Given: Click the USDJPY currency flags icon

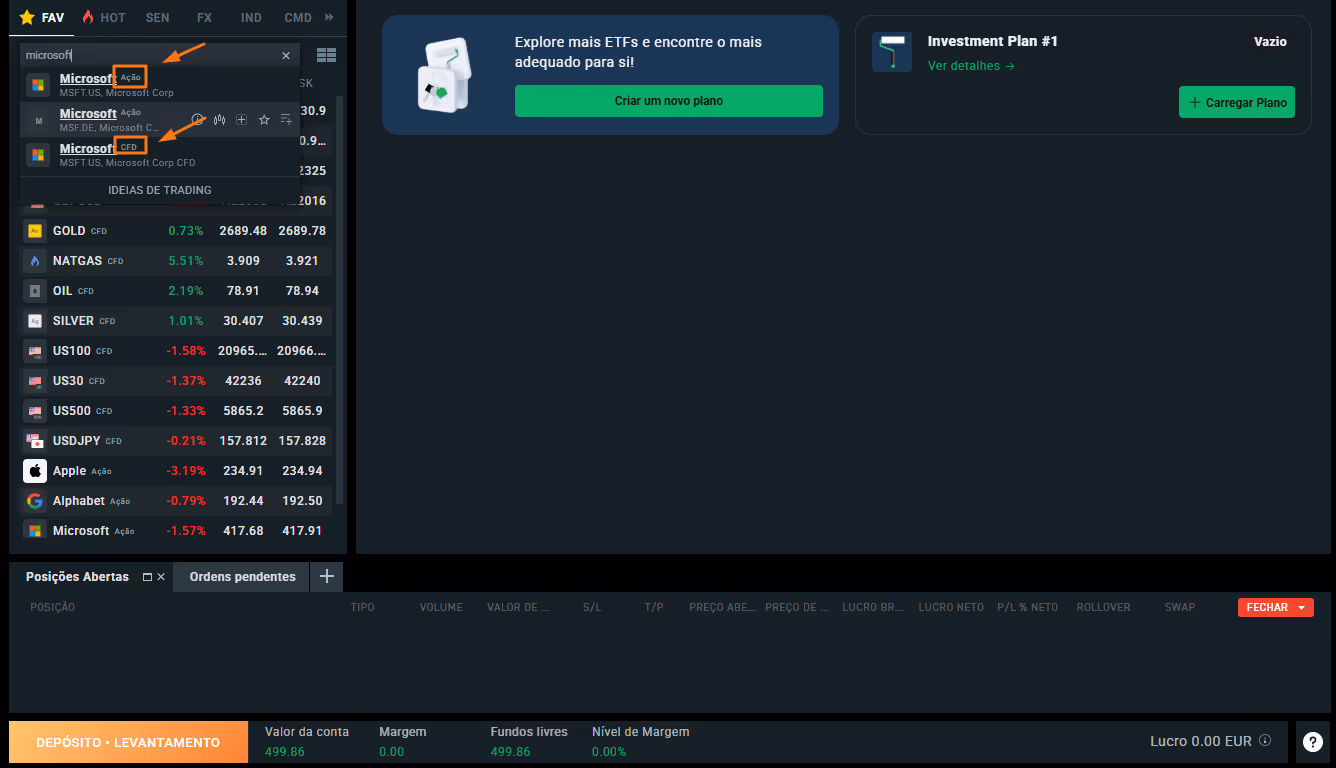Looking at the screenshot, I should point(35,441).
